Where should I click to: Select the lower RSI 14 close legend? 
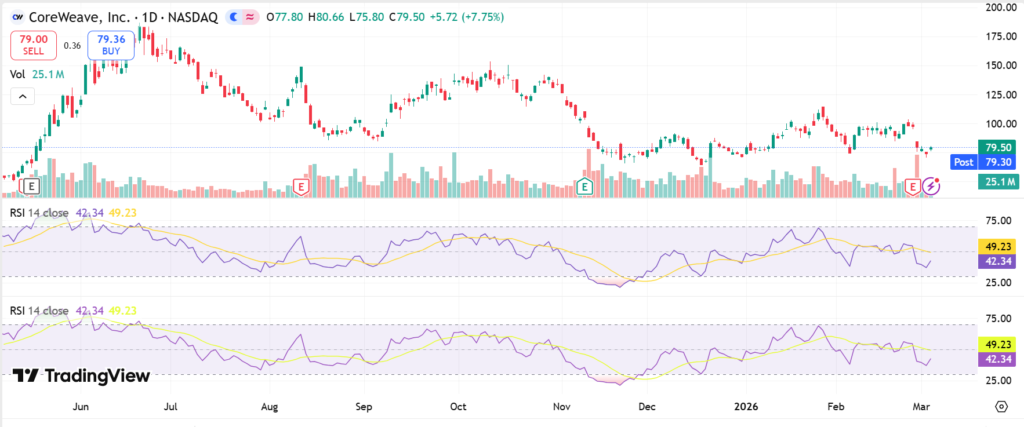(x=40, y=310)
